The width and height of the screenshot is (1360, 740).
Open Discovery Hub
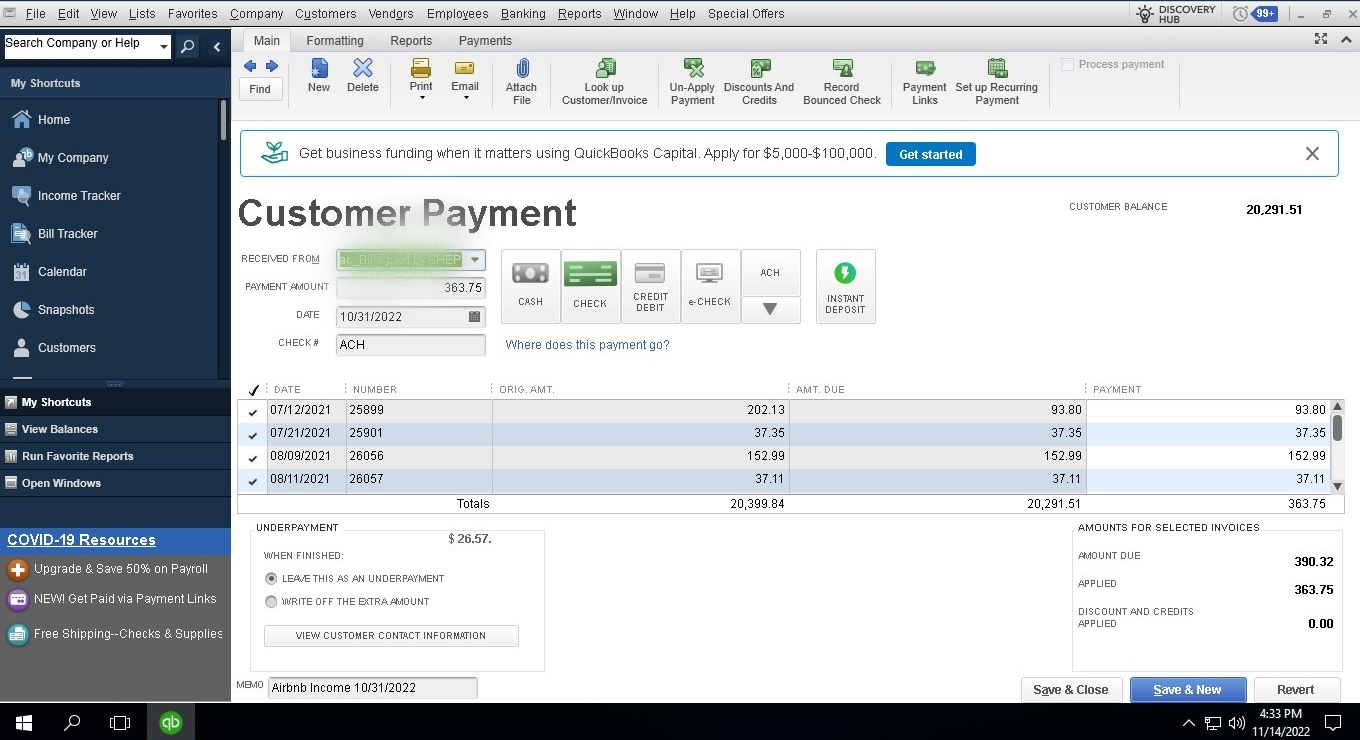(x=1177, y=14)
